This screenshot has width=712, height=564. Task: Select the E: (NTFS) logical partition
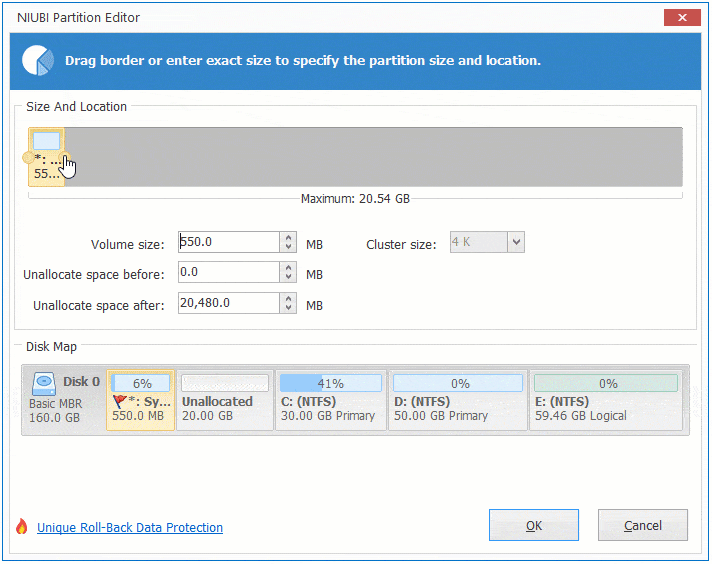click(605, 401)
